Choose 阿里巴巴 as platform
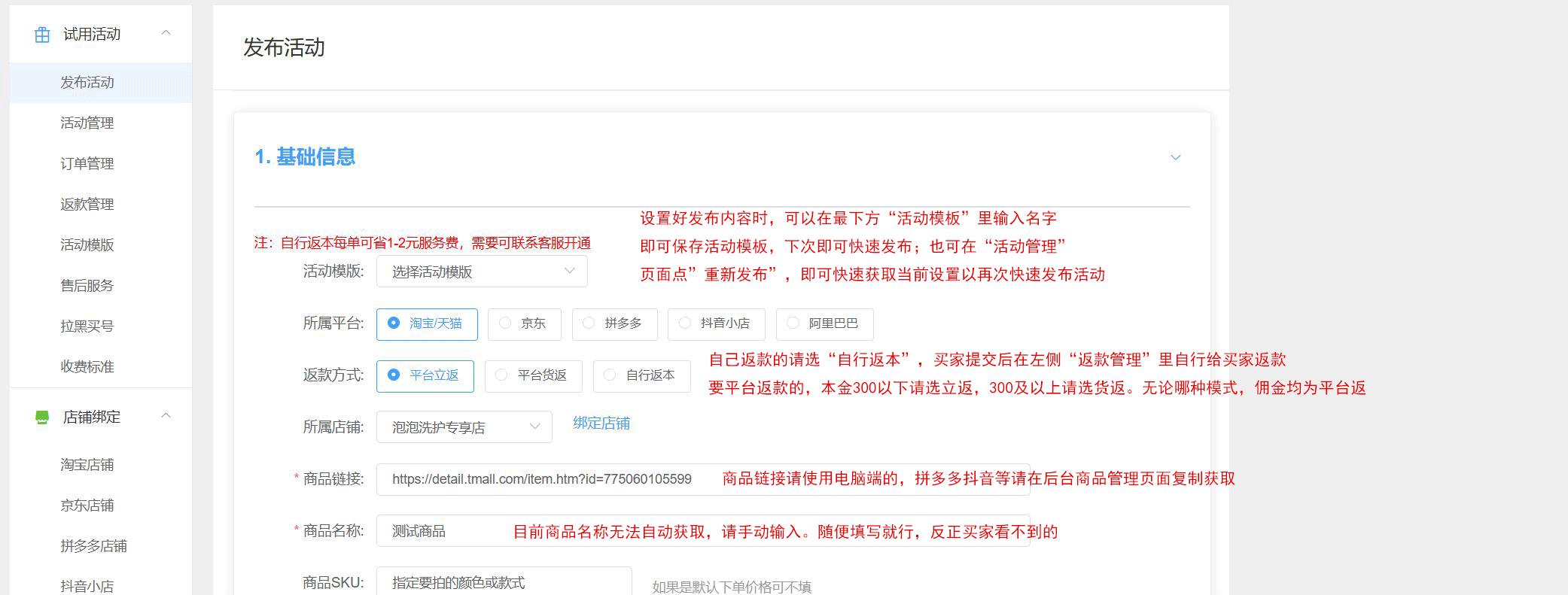 [x=824, y=324]
